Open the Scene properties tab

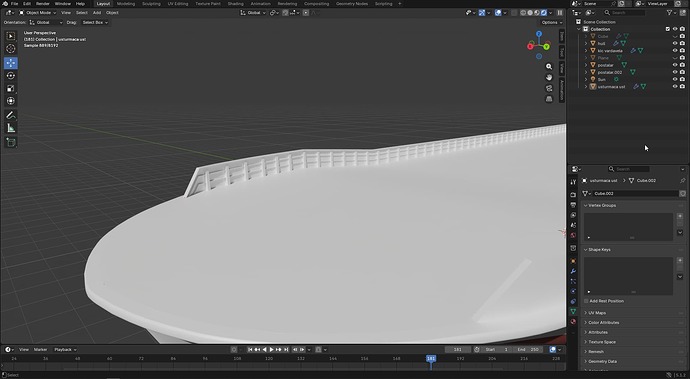click(x=573, y=225)
